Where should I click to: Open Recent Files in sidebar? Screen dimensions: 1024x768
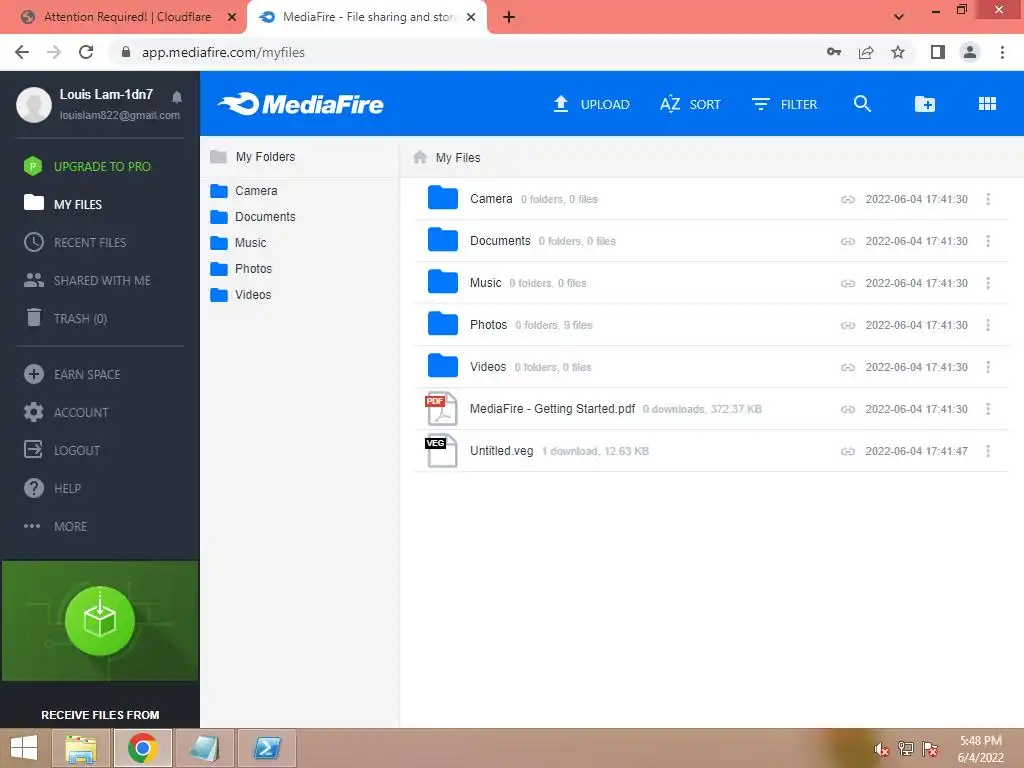click(75, 242)
